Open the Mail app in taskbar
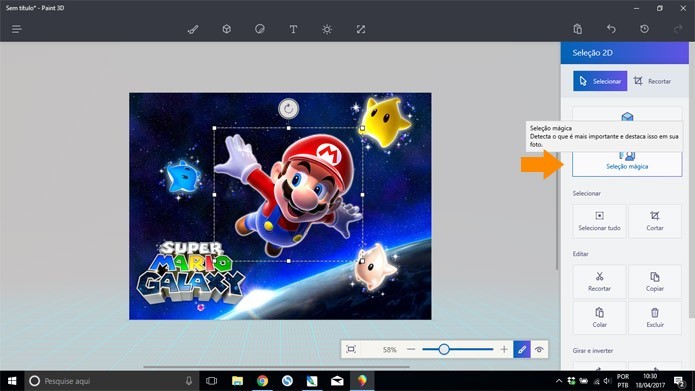This screenshot has height=391, width=695. (x=337, y=381)
